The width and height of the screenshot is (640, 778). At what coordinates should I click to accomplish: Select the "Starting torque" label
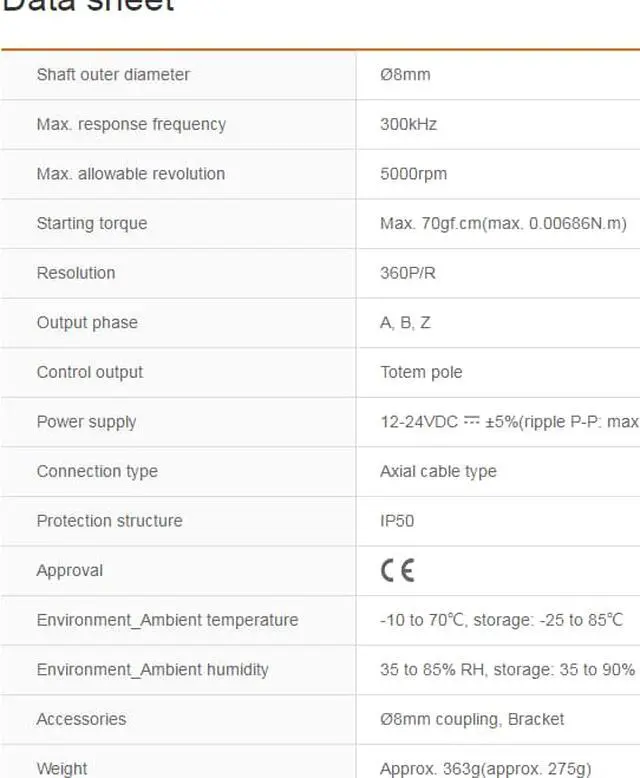pyautogui.click(x=92, y=223)
